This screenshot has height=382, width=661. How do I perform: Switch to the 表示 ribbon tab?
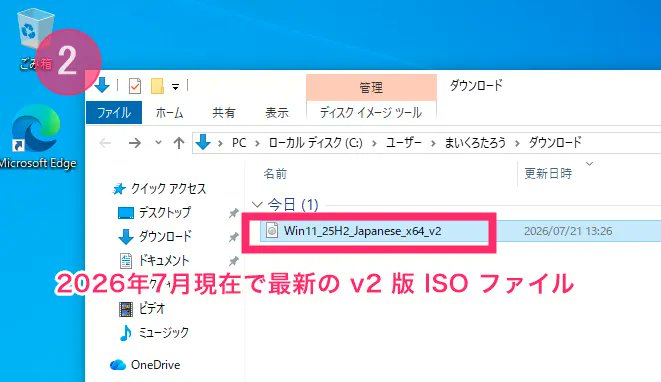(277, 113)
